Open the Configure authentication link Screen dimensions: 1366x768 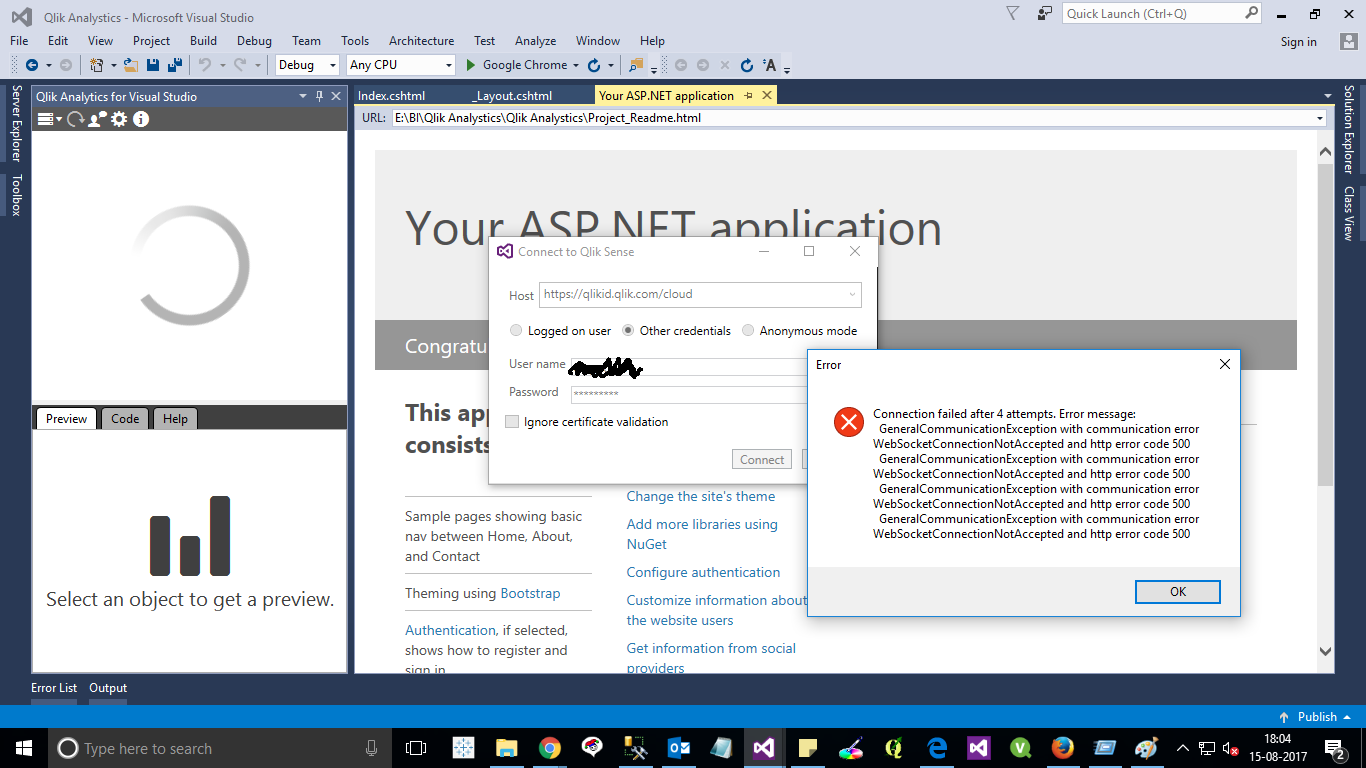(703, 573)
